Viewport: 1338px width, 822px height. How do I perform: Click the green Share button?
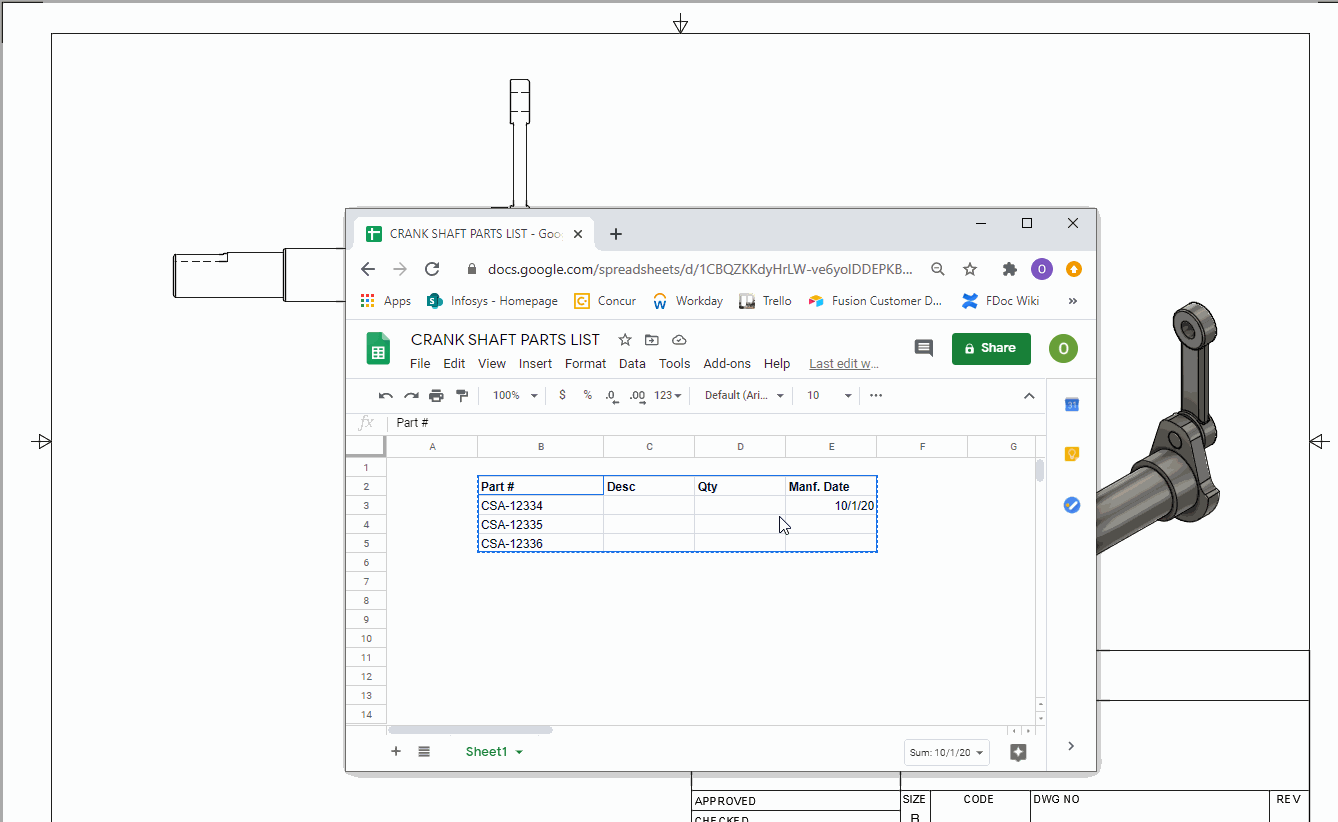[990, 348]
